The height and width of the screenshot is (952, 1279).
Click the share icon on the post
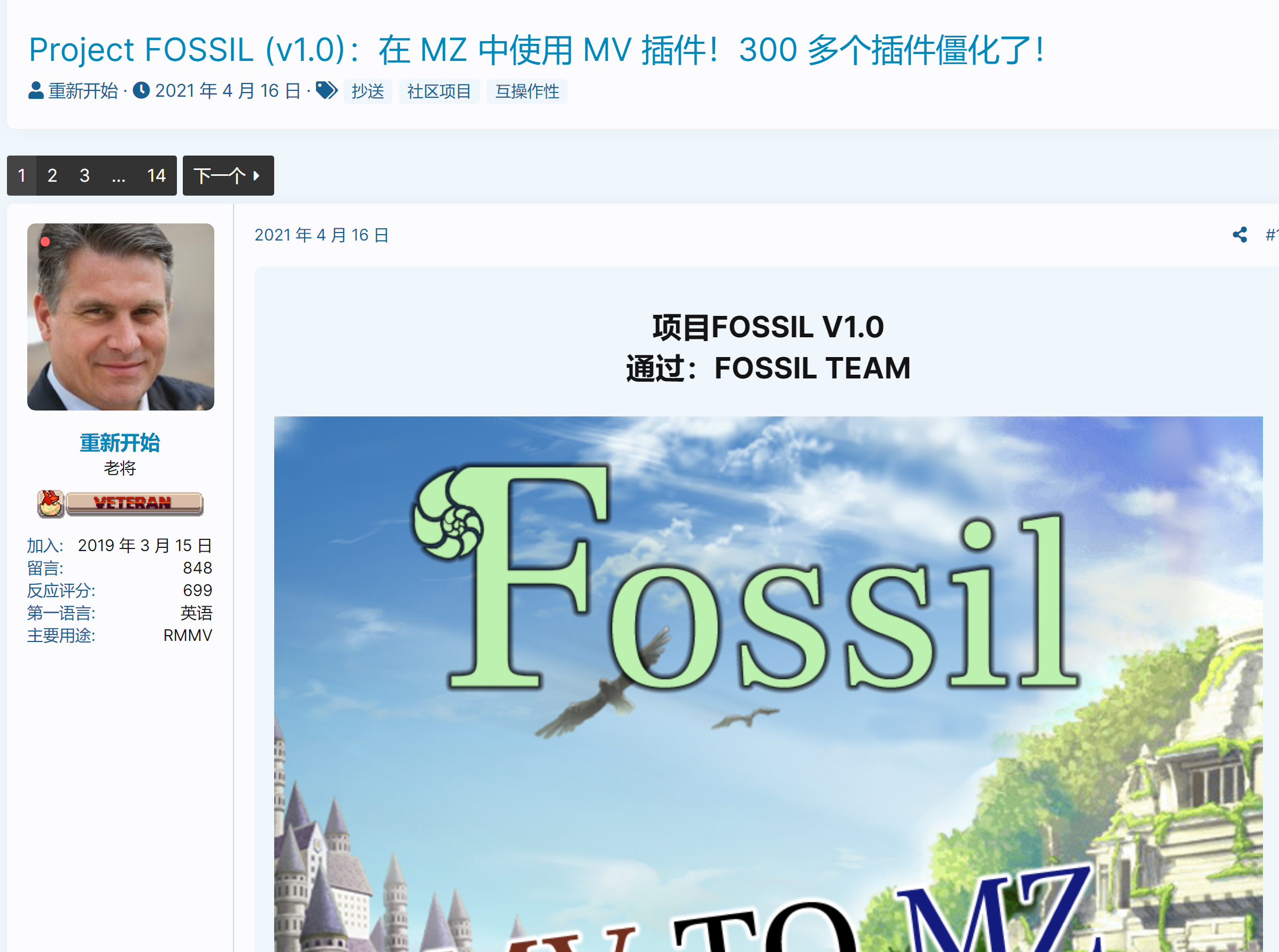pyautogui.click(x=1240, y=235)
